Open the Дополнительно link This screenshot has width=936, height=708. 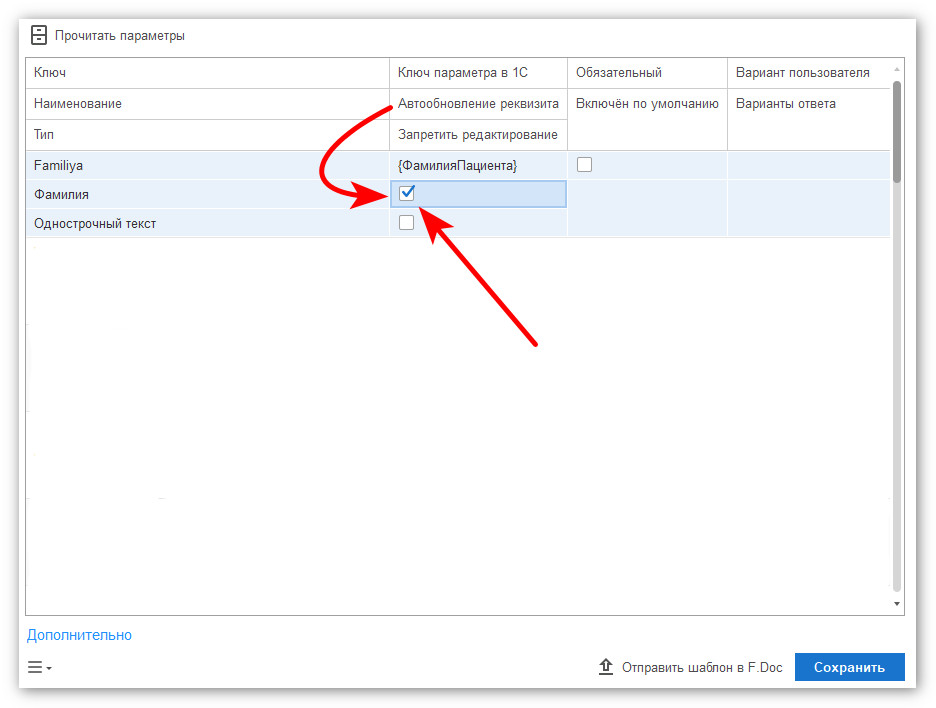(79, 635)
